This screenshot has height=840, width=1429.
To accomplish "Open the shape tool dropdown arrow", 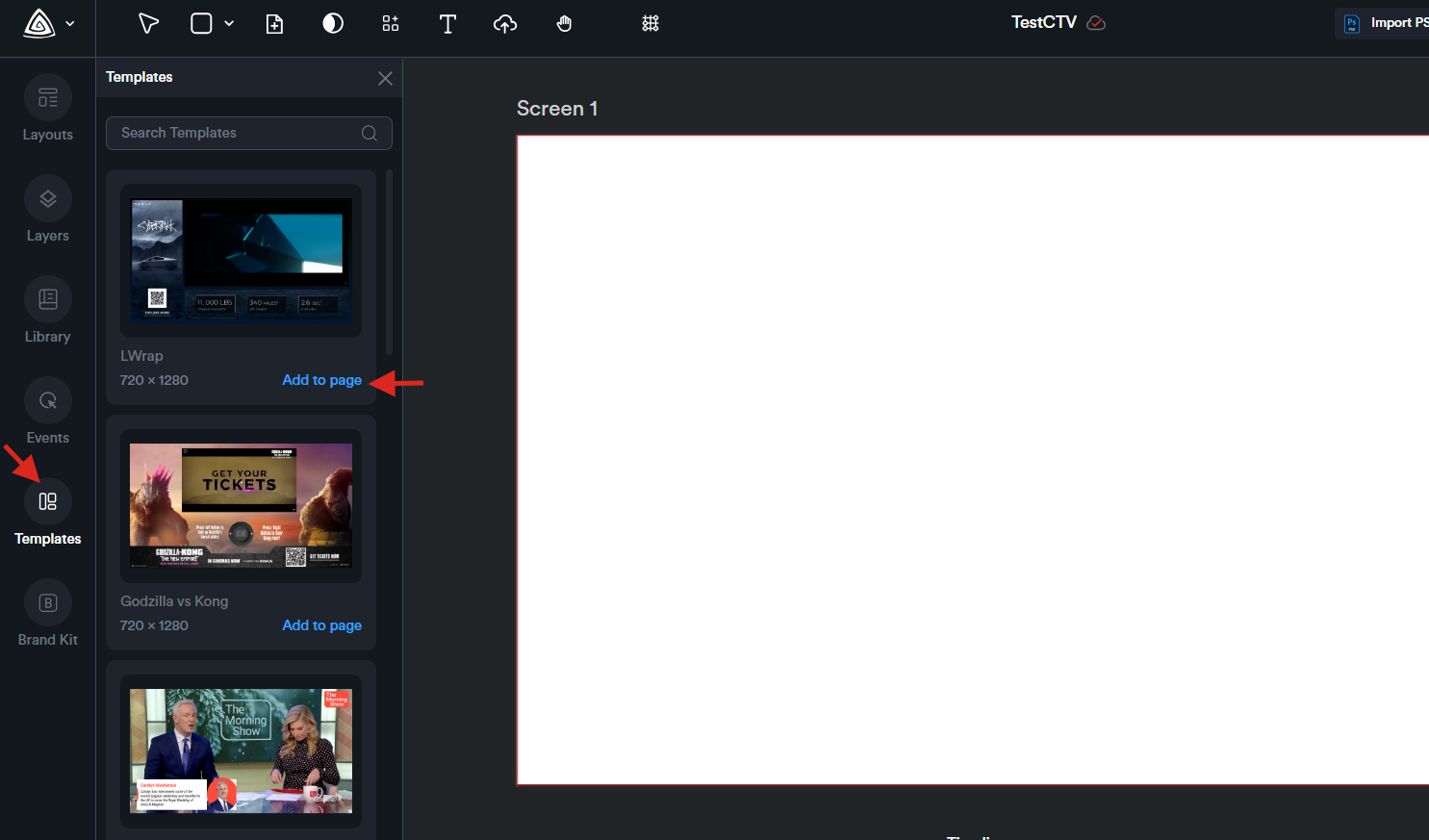I will tap(229, 23).
